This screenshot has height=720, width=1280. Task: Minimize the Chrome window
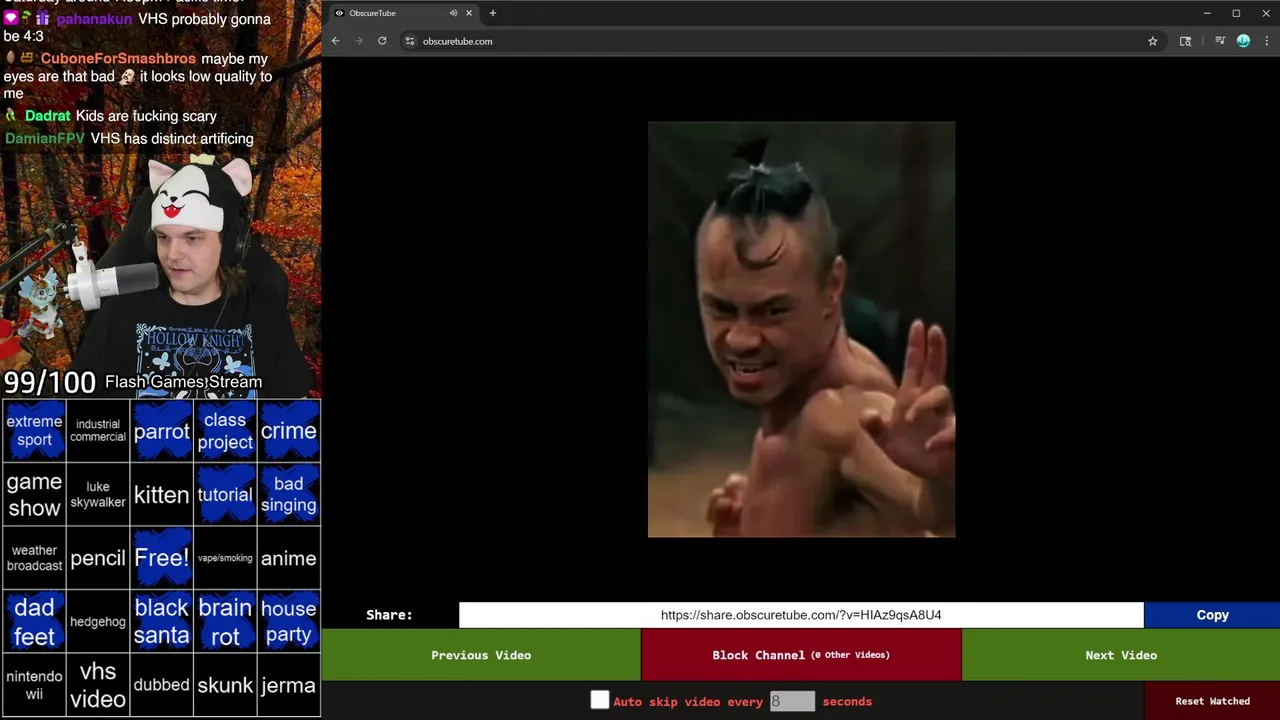(x=1207, y=13)
